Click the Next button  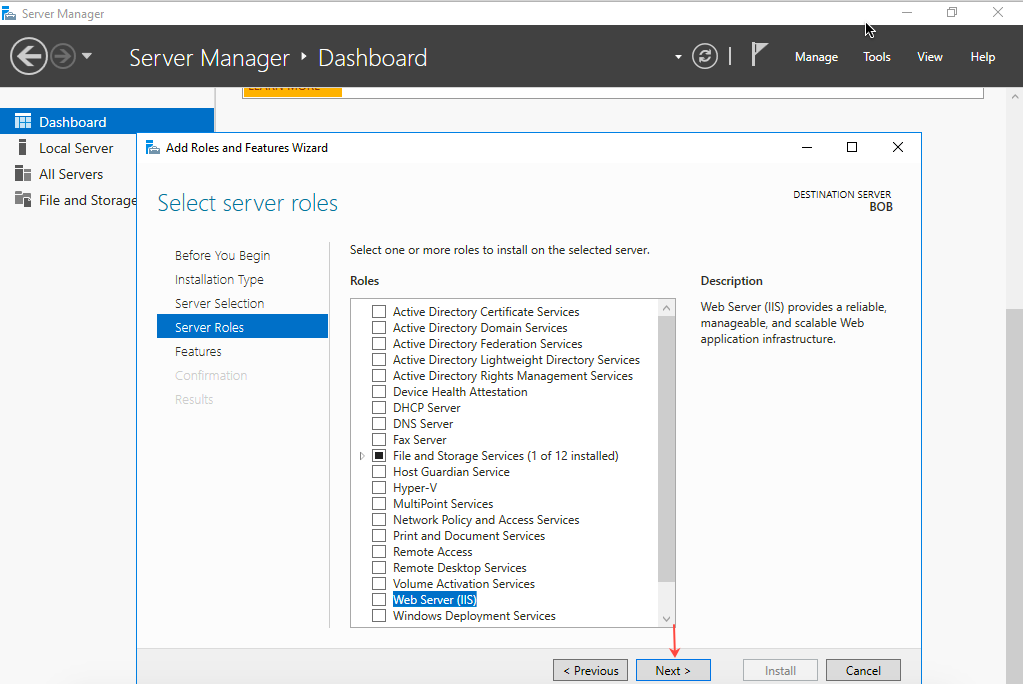pos(673,670)
